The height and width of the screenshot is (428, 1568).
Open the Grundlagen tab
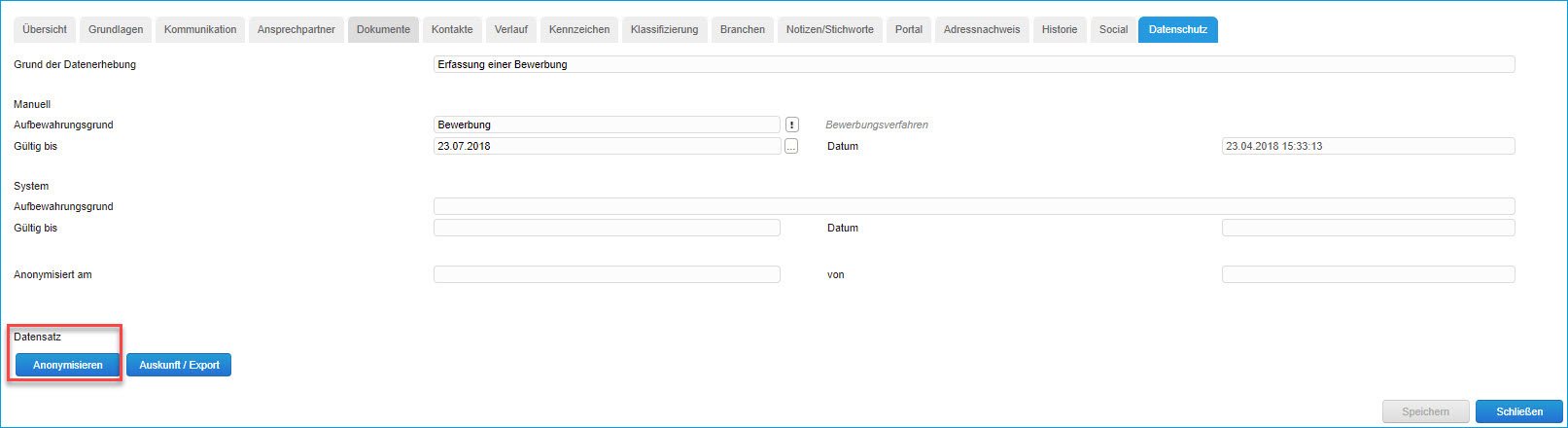coord(116,29)
